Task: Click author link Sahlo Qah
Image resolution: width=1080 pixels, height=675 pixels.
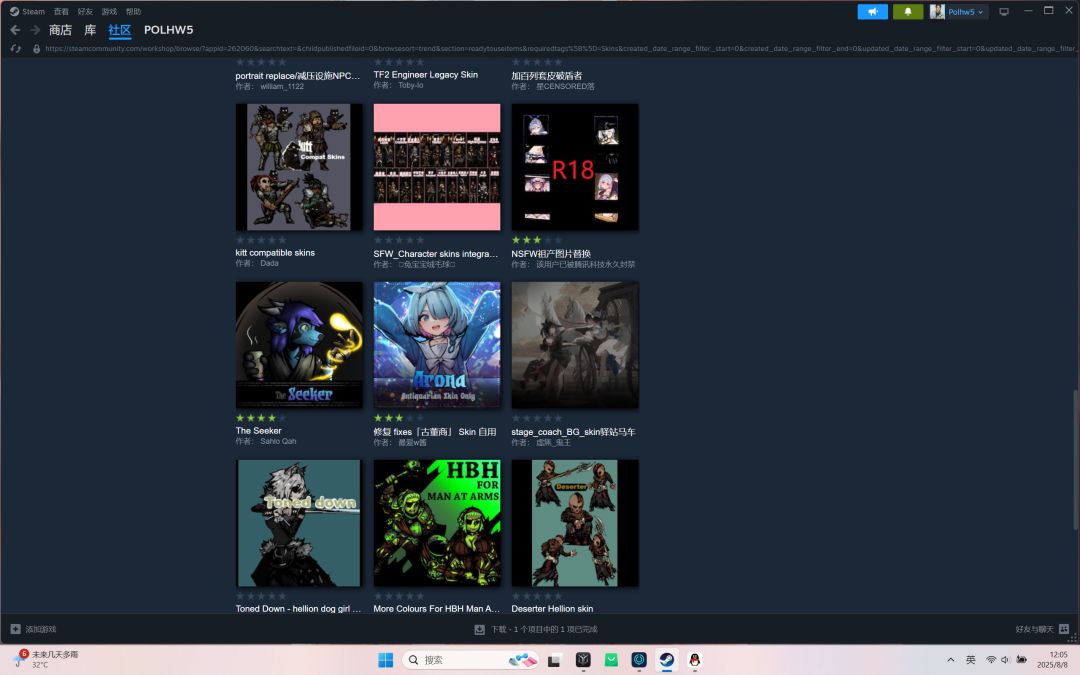Action: 278,441
